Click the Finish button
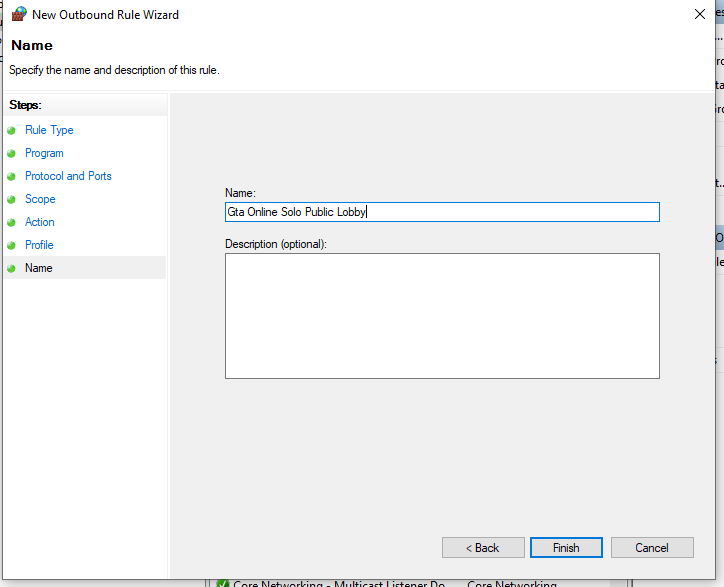 [x=566, y=547]
